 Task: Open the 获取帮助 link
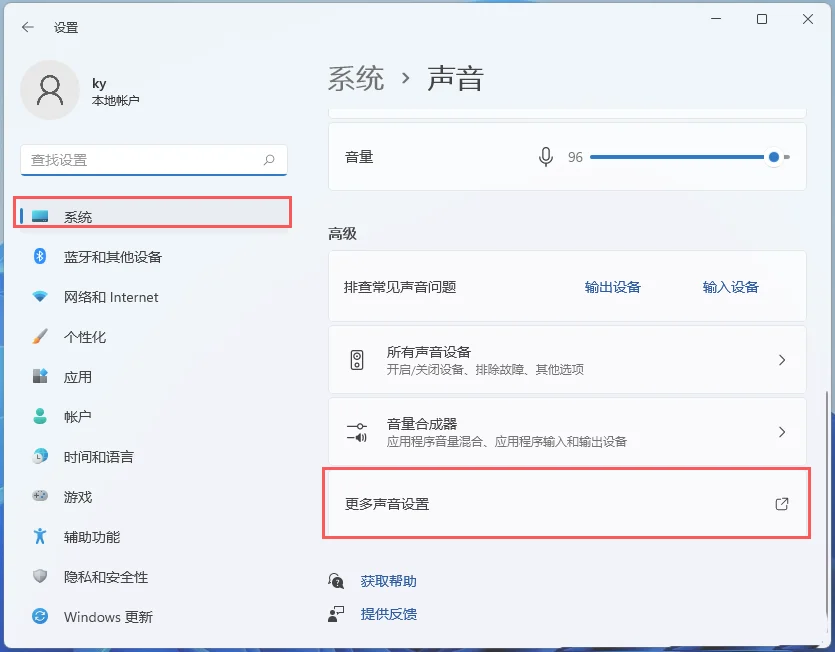pos(388,581)
